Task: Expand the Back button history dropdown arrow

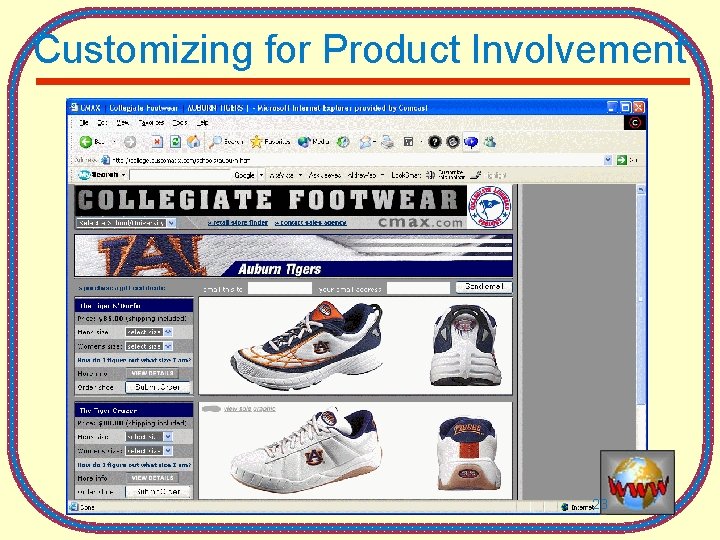Action: coord(114,142)
